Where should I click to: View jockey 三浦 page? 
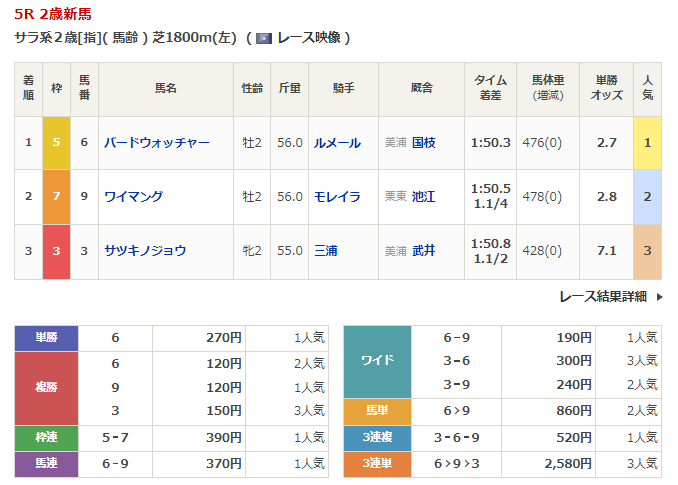point(325,251)
